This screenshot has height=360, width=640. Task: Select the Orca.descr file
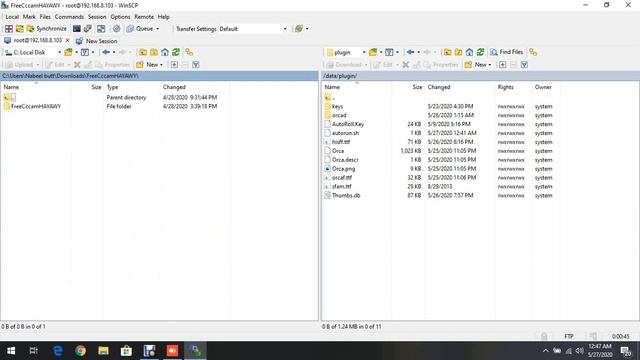click(345, 160)
